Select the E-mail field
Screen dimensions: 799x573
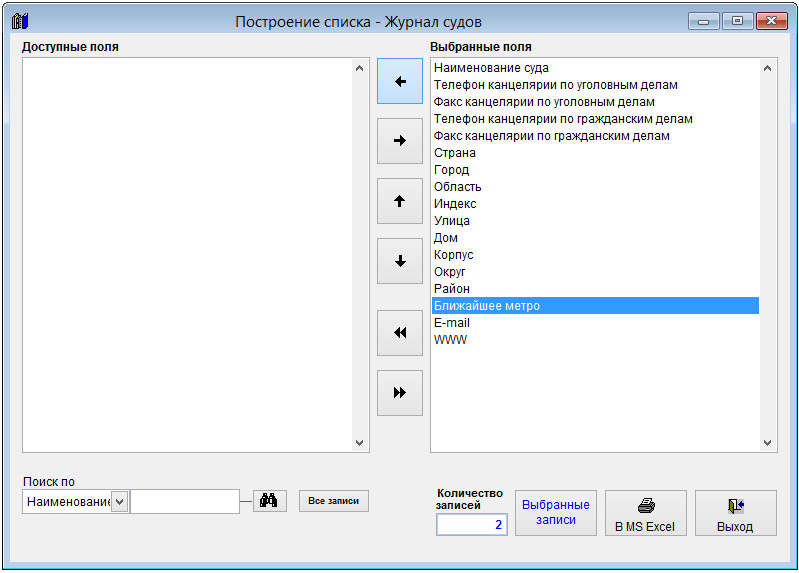coord(595,323)
